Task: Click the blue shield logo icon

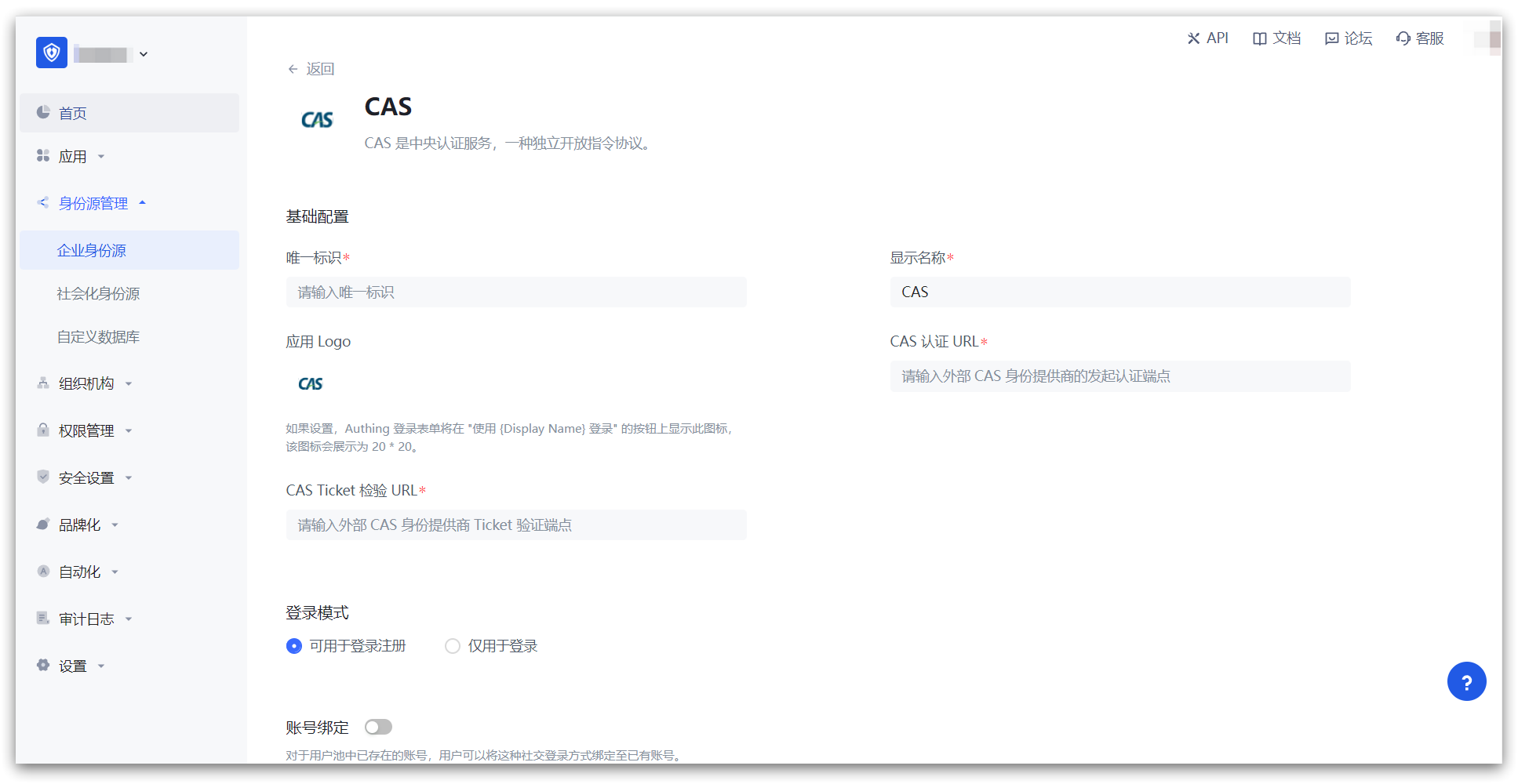Action: click(52, 53)
